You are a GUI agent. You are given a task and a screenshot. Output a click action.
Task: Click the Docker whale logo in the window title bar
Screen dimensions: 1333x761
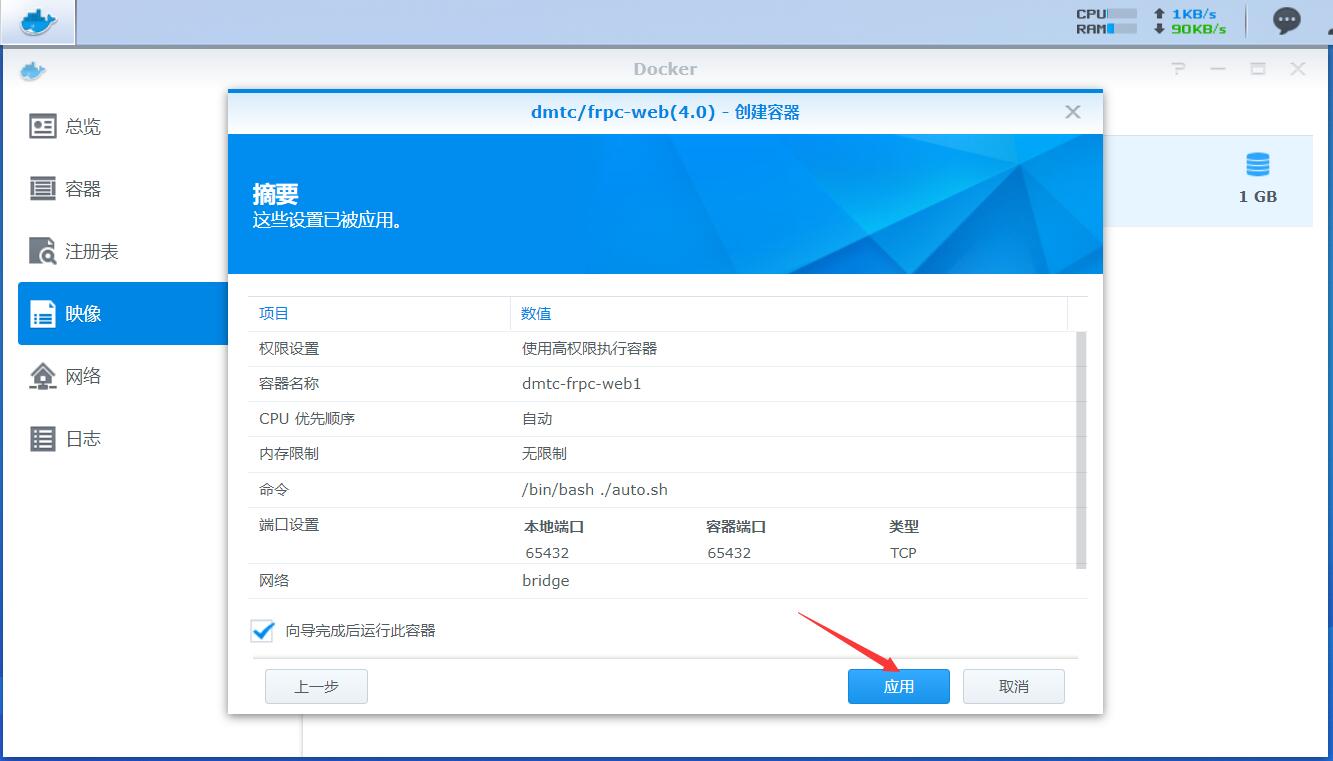[33, 70]
